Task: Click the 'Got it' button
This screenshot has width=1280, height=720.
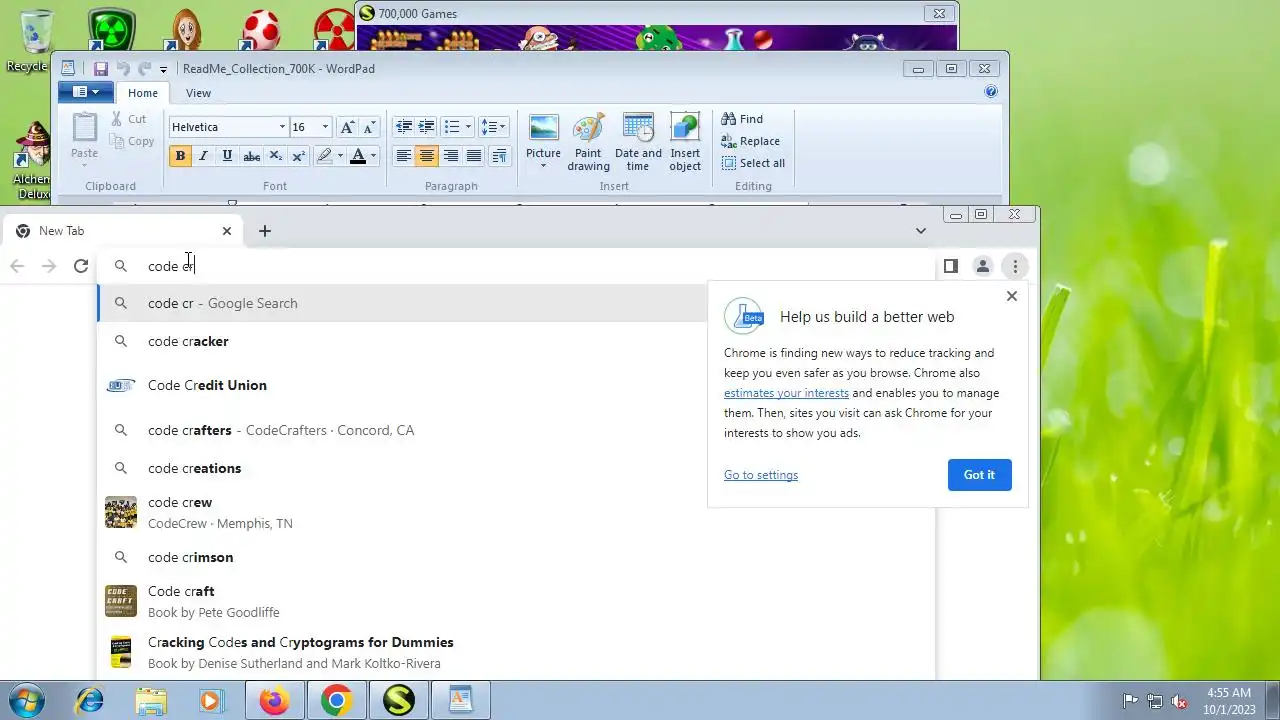Action: point(979,475)
